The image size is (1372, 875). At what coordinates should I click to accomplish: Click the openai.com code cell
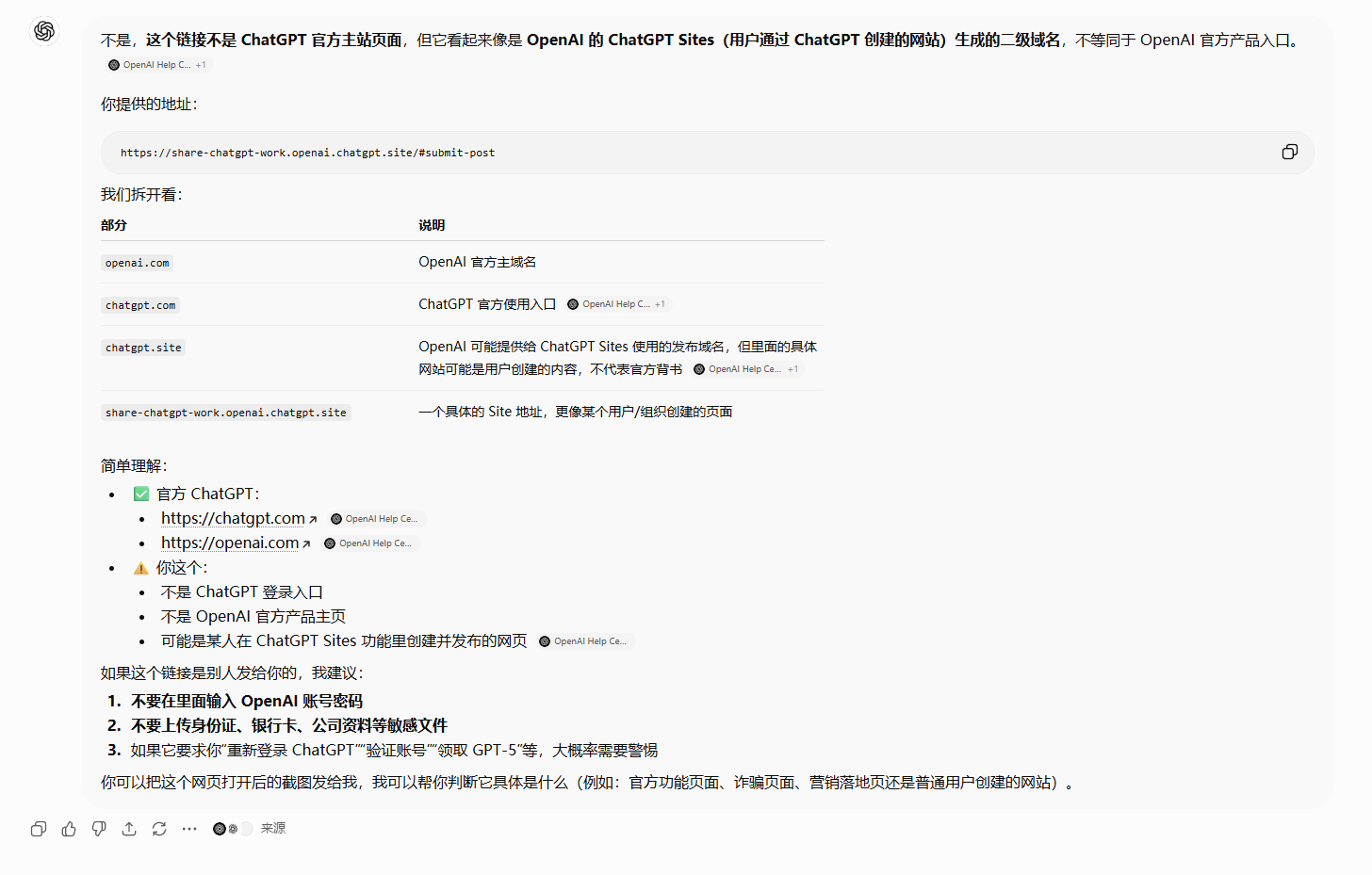coord(138,263)
